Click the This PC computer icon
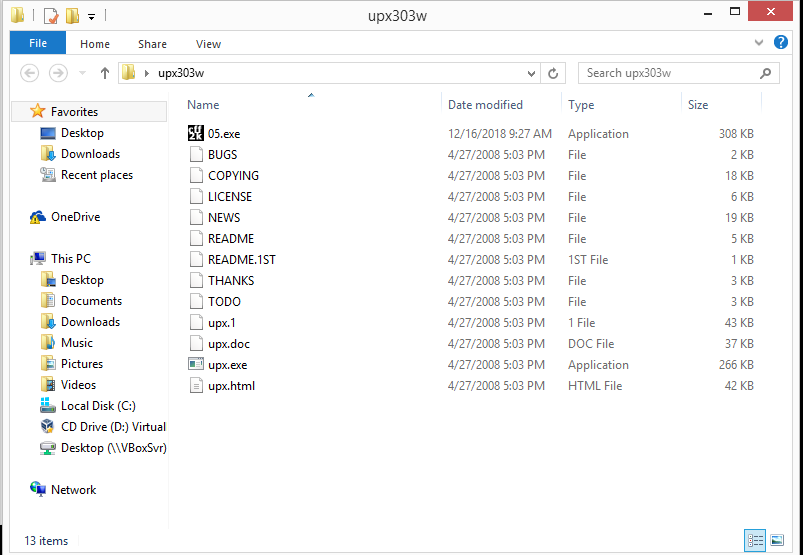Image resolution: width=803 pixels, height=555 pixels. (37, 259)
